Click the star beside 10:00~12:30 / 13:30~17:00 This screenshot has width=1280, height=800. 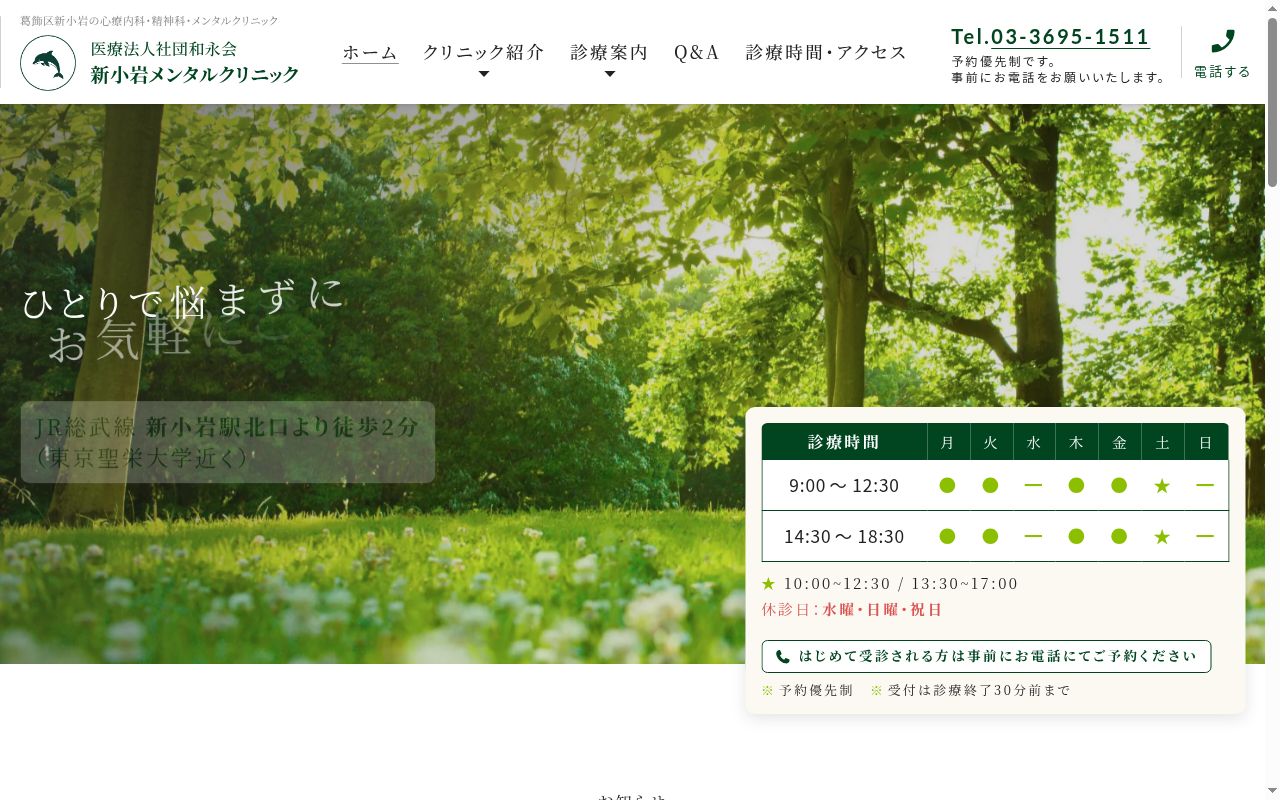pyautogui.click(x=768, y=583)
